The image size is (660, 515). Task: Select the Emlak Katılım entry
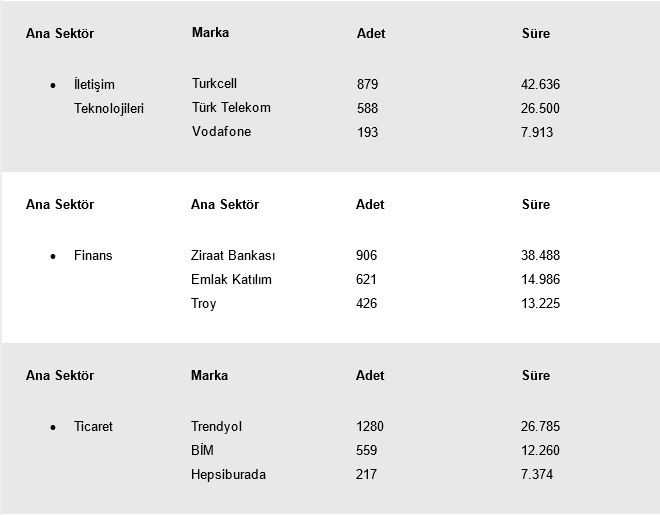(231, 279)
